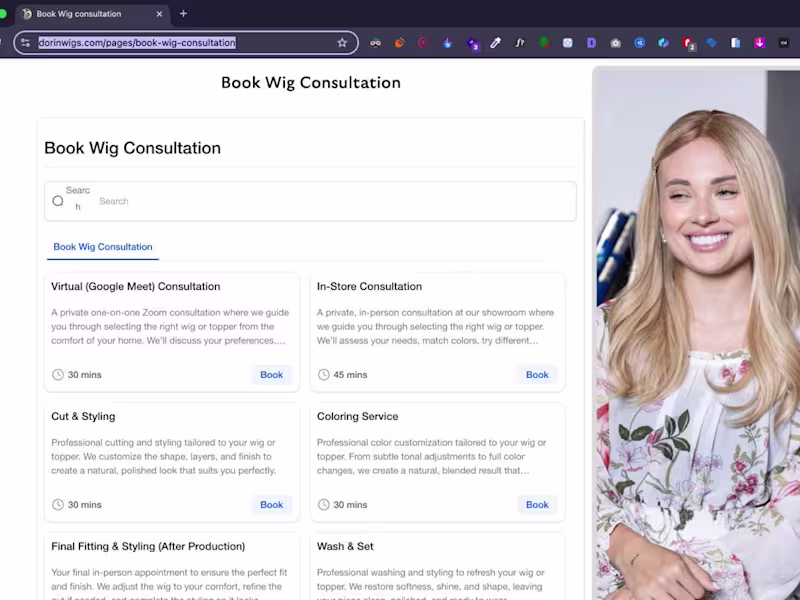800x600 pixels.
Task: Open Wash & Set card title
Action: click(x=345, y=546)
